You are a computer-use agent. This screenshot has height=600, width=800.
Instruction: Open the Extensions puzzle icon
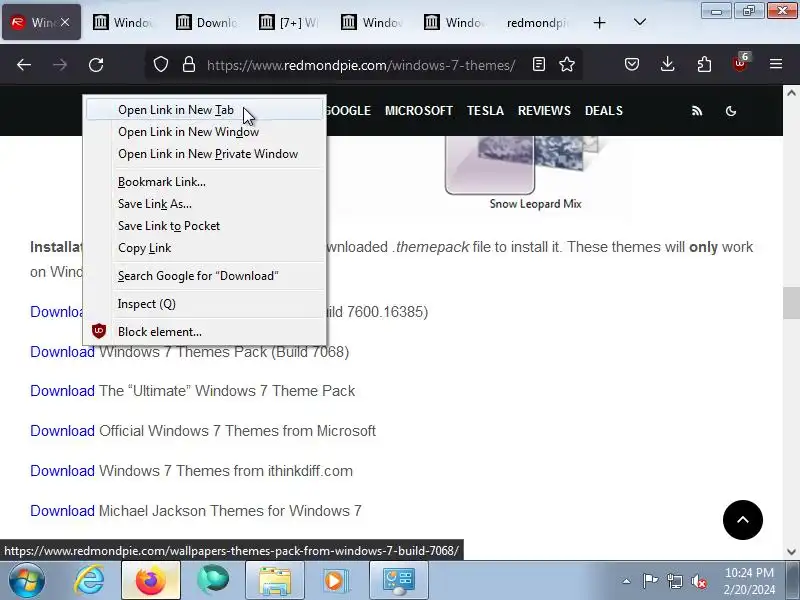(704, 64)
